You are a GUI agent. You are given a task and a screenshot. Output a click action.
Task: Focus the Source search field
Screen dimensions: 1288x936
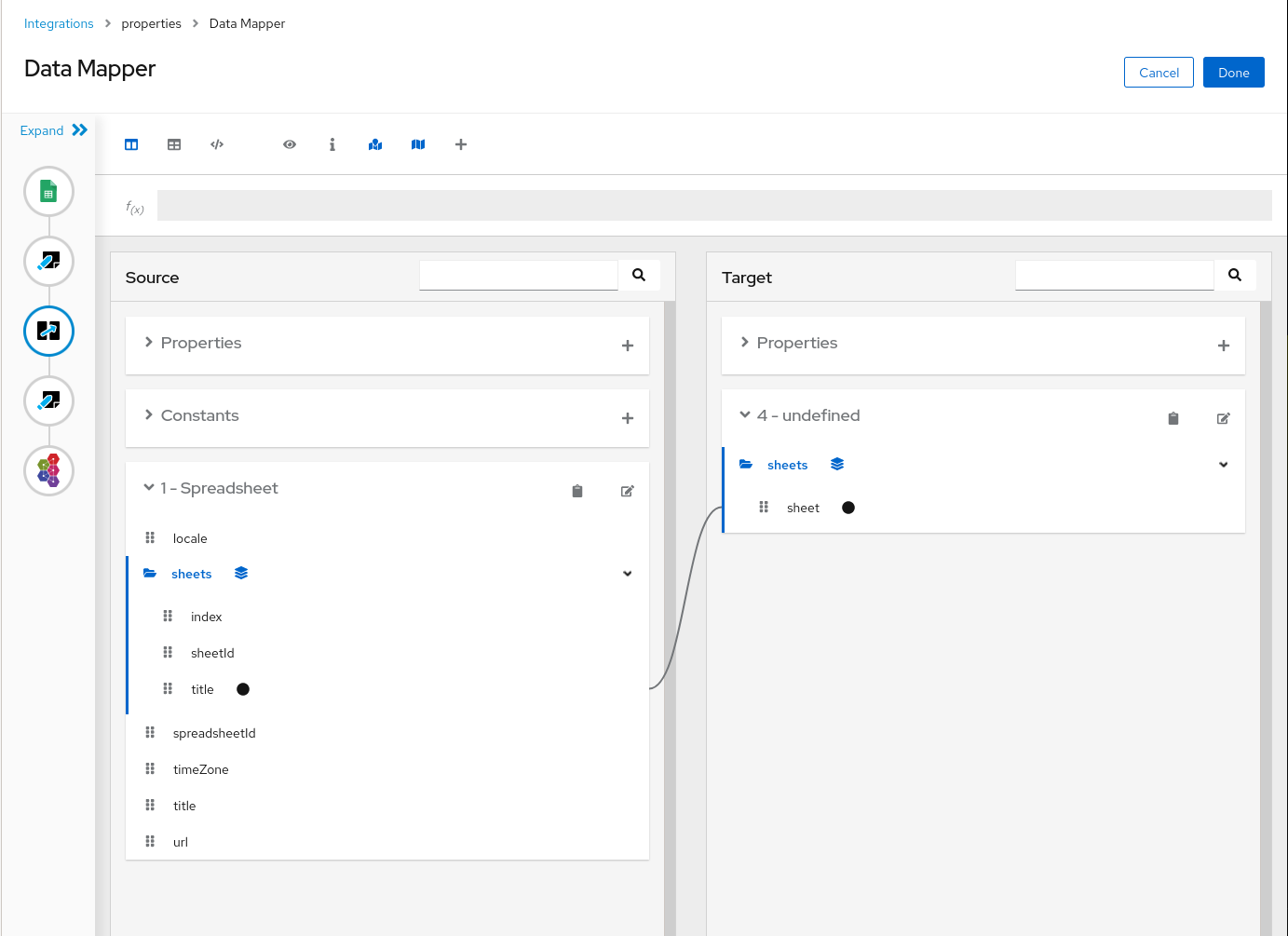(x=519, y=275)
